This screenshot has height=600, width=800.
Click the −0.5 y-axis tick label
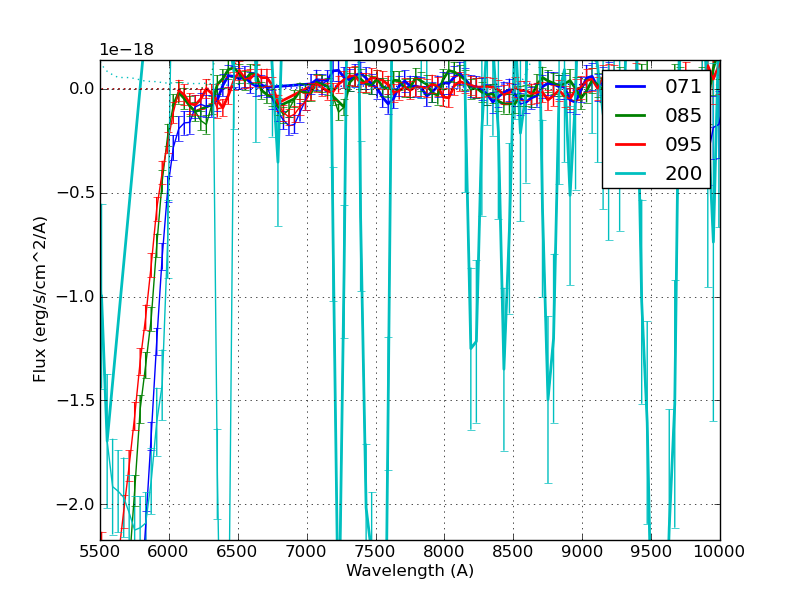click(x=77, y=193)
